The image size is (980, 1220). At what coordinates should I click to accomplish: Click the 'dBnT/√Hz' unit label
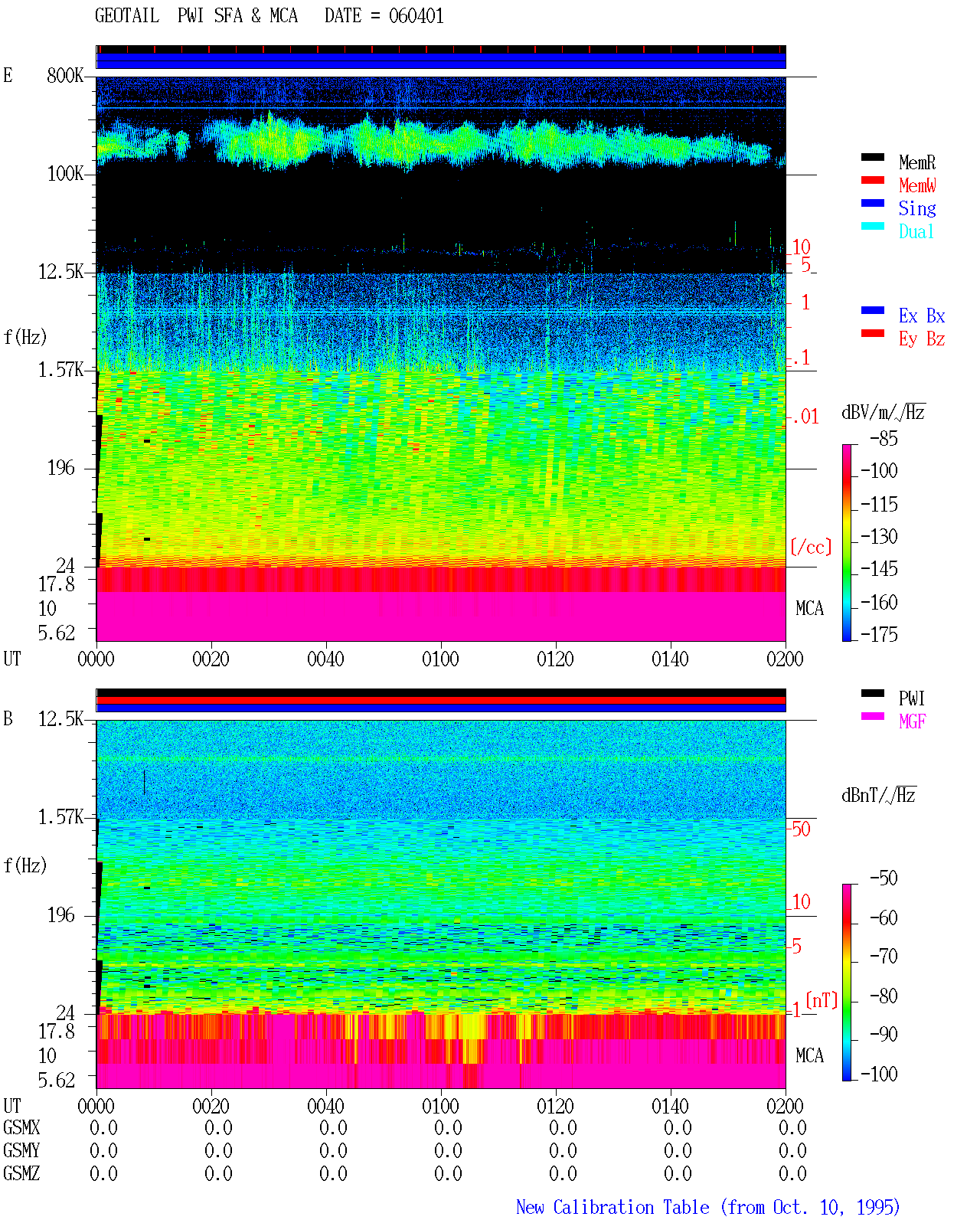point(879,795)
